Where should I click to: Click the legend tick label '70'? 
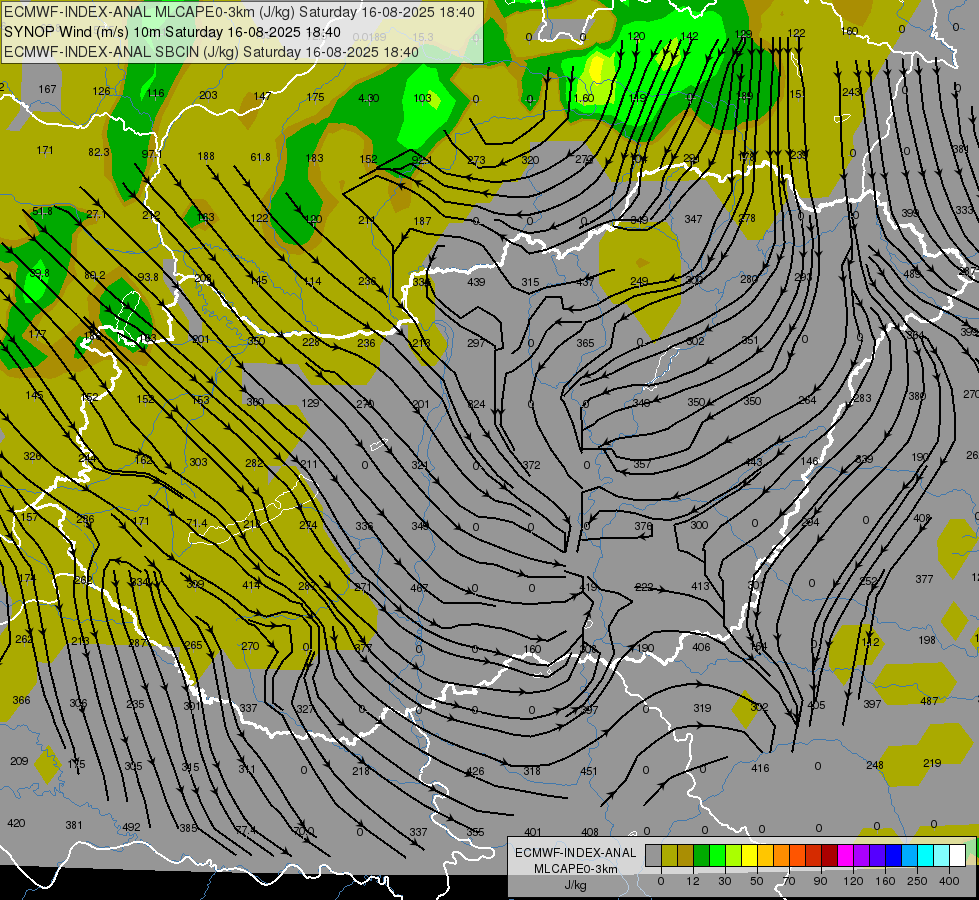(789, 881)
